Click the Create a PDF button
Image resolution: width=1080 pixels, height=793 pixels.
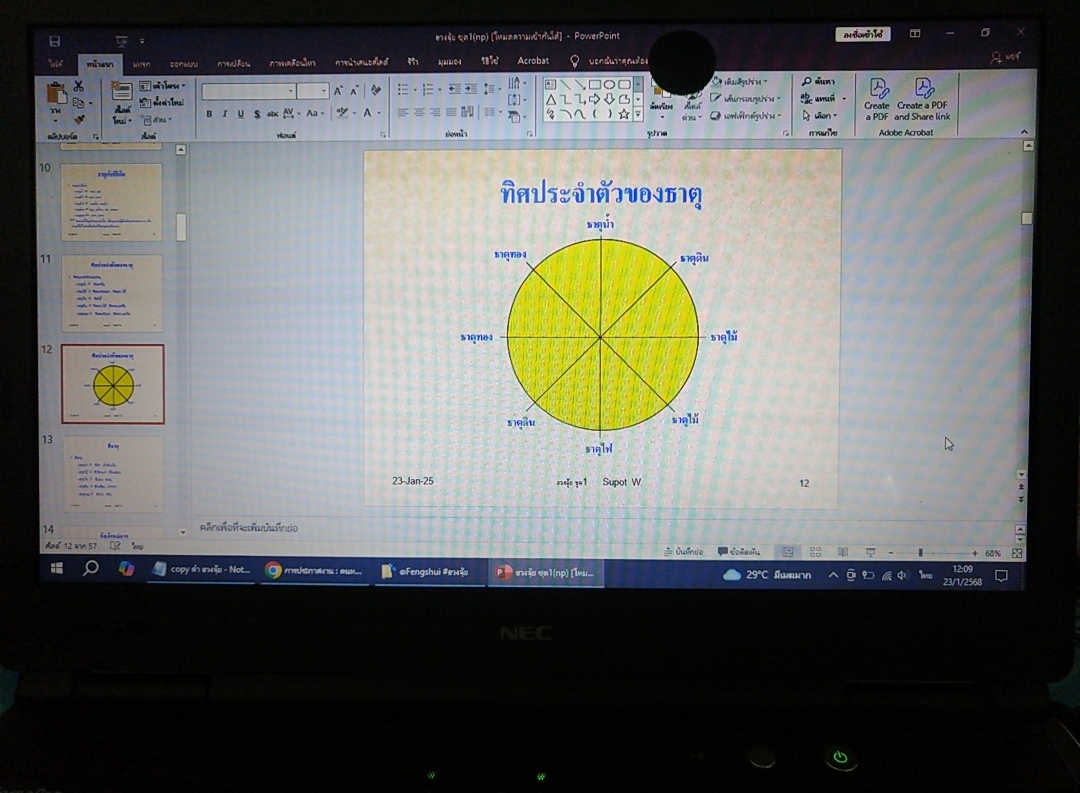(x=876, y=99)
